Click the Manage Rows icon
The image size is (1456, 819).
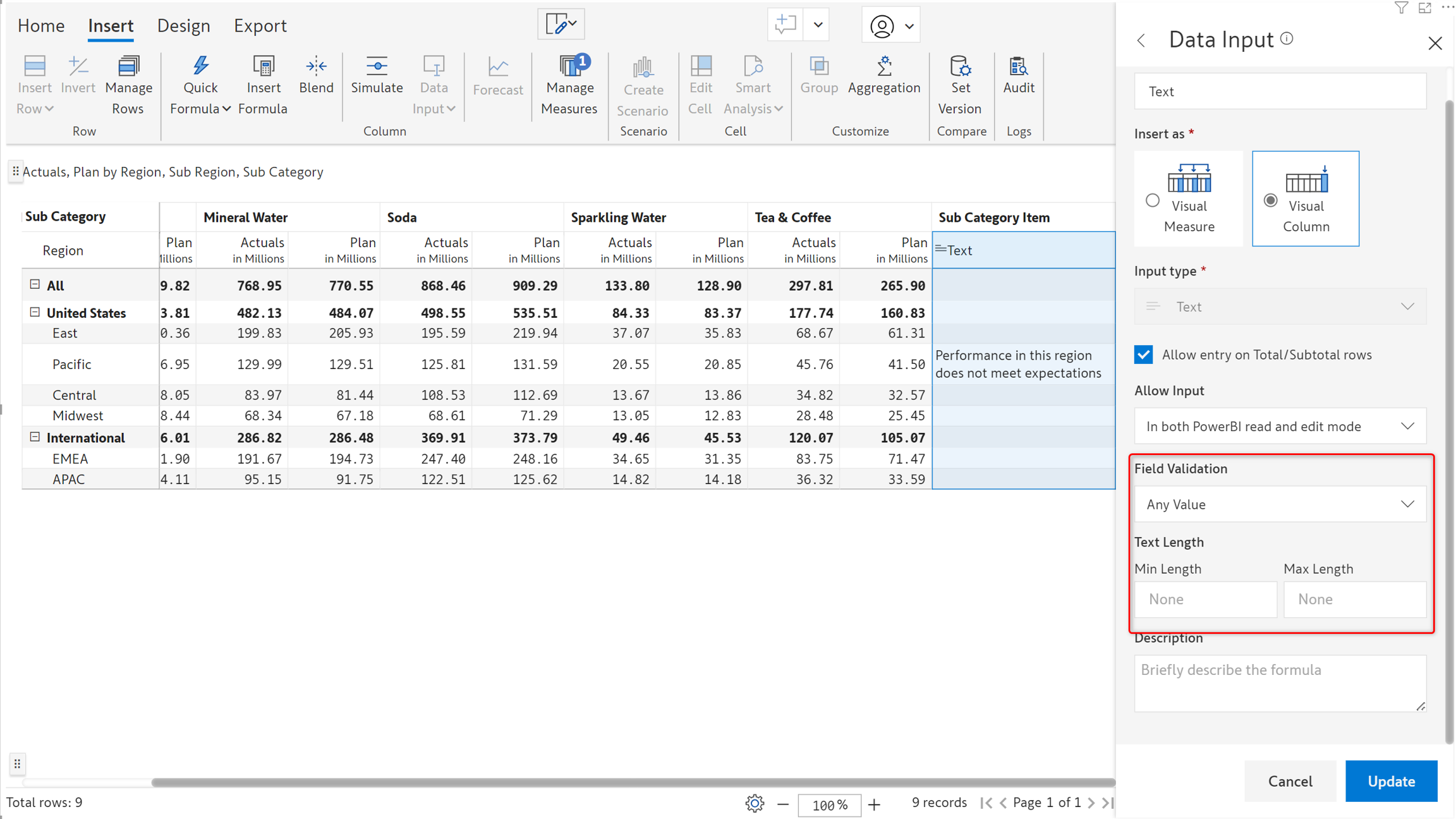tap(128, 67)
